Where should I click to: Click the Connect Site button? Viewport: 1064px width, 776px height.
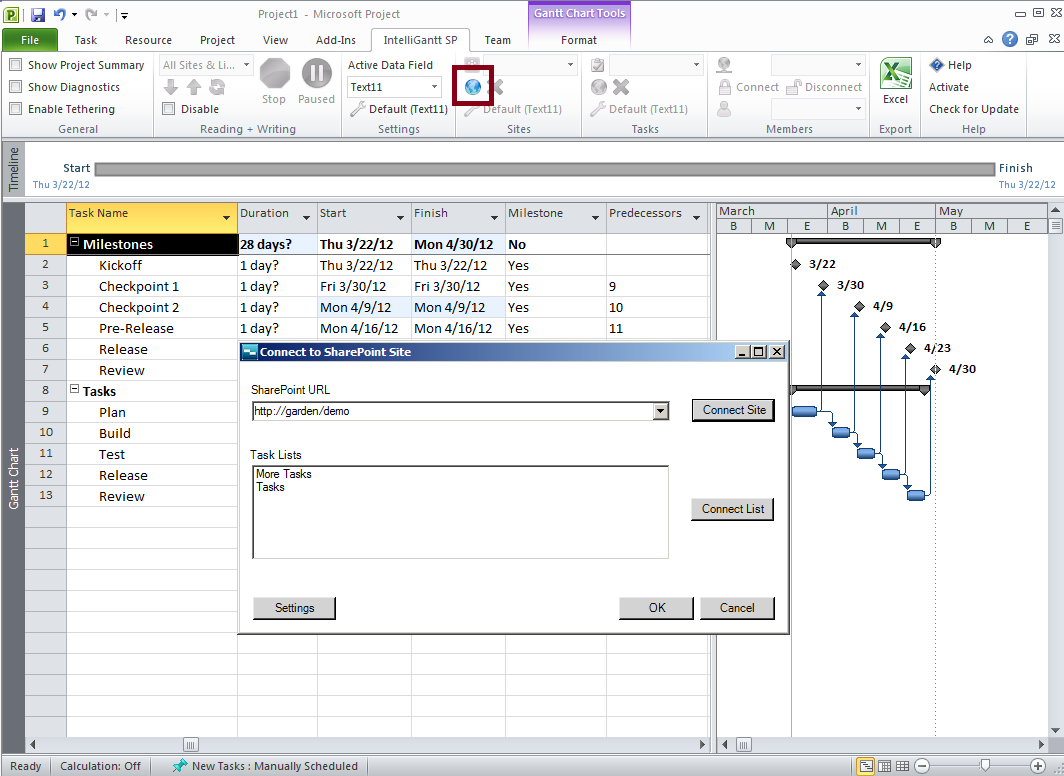point(734,410)
